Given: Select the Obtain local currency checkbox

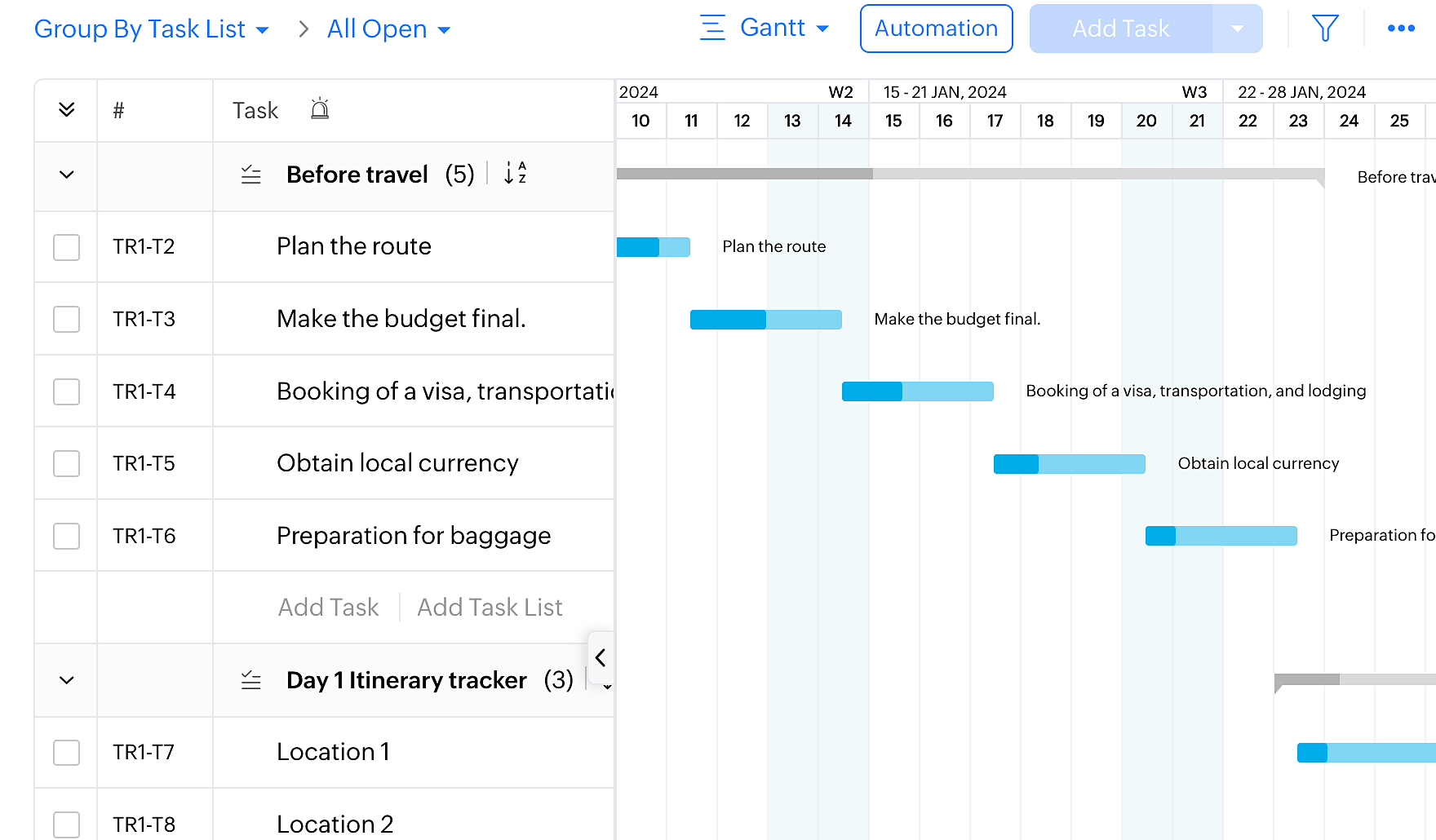Looking at the screenshot, I should tap(66, 463).
